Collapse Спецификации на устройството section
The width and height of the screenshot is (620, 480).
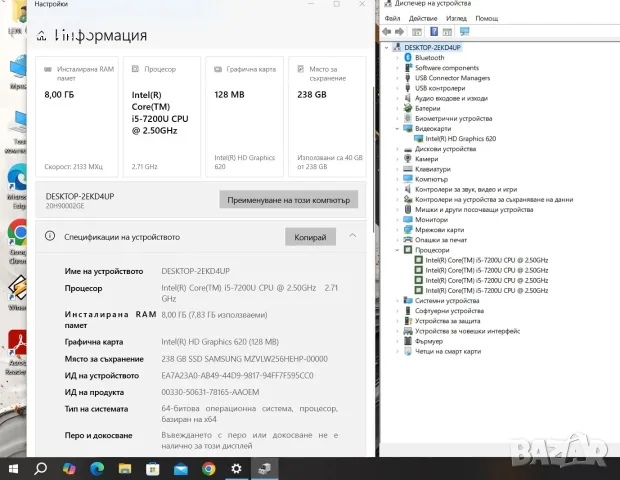(353, 236)
